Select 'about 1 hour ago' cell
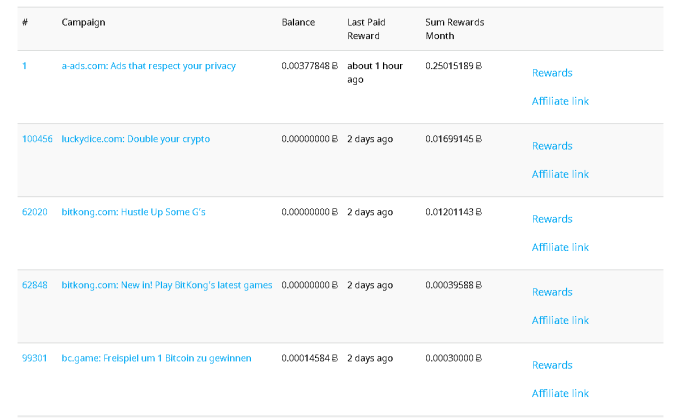Screen dimensions: 681x418 pyautogui.click(x=375, y=73)
